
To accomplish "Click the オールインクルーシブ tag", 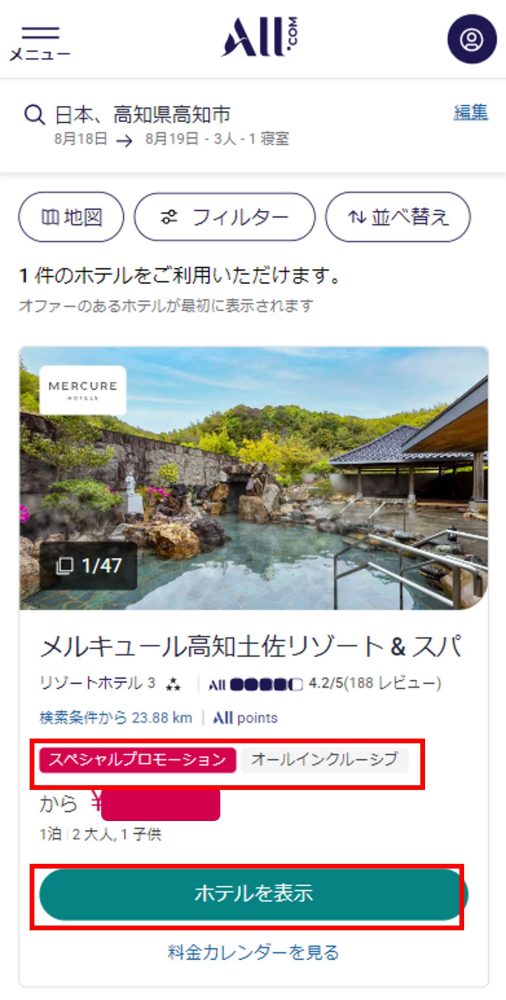I will coord(324,760).
